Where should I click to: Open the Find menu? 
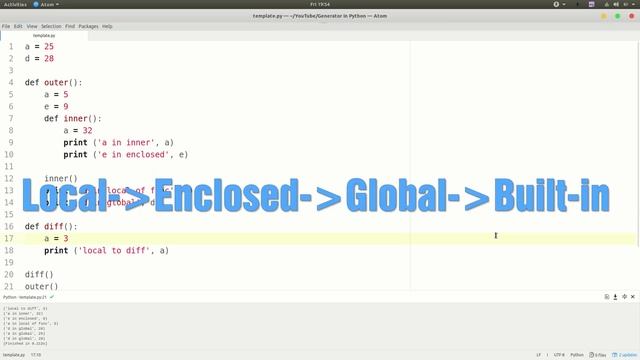coord(70,26)
